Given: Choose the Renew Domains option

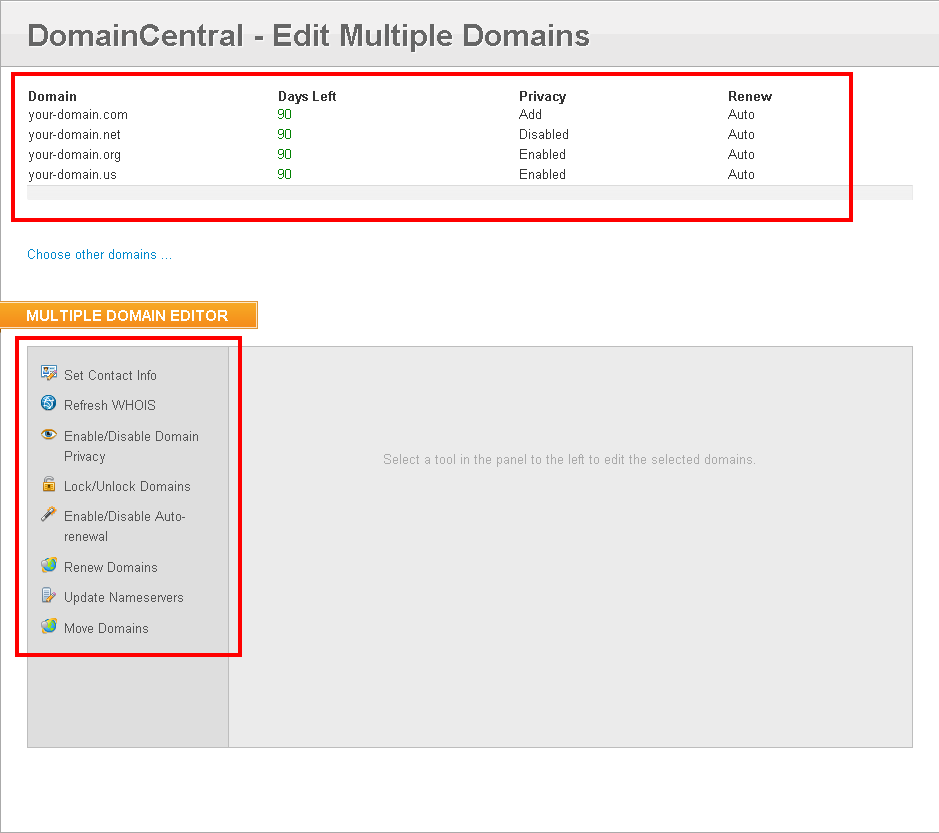Looking at the screenshot, I should point(110,567).
